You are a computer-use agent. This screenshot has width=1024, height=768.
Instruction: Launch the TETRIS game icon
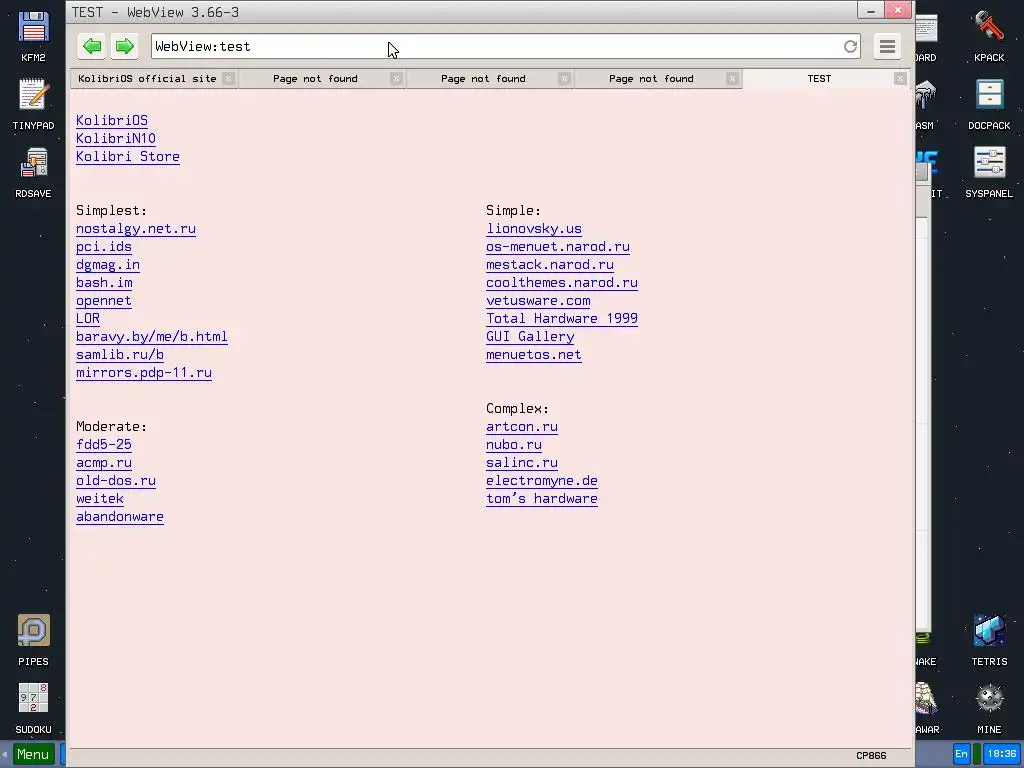[x=989, y=641]
